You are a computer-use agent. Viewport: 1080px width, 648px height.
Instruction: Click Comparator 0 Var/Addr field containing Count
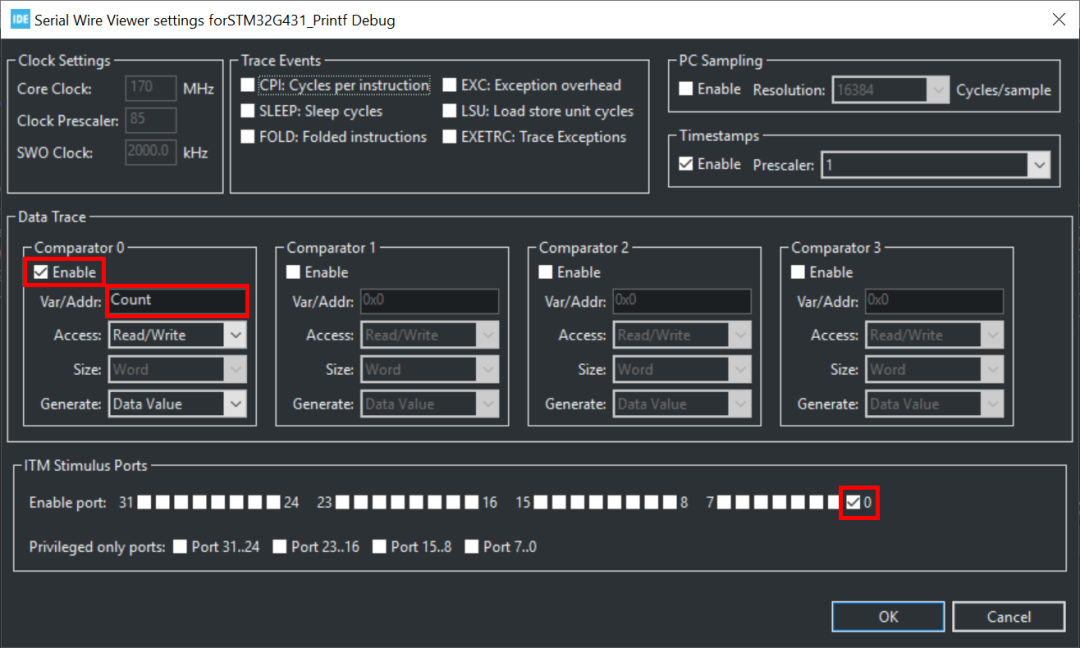177,301
